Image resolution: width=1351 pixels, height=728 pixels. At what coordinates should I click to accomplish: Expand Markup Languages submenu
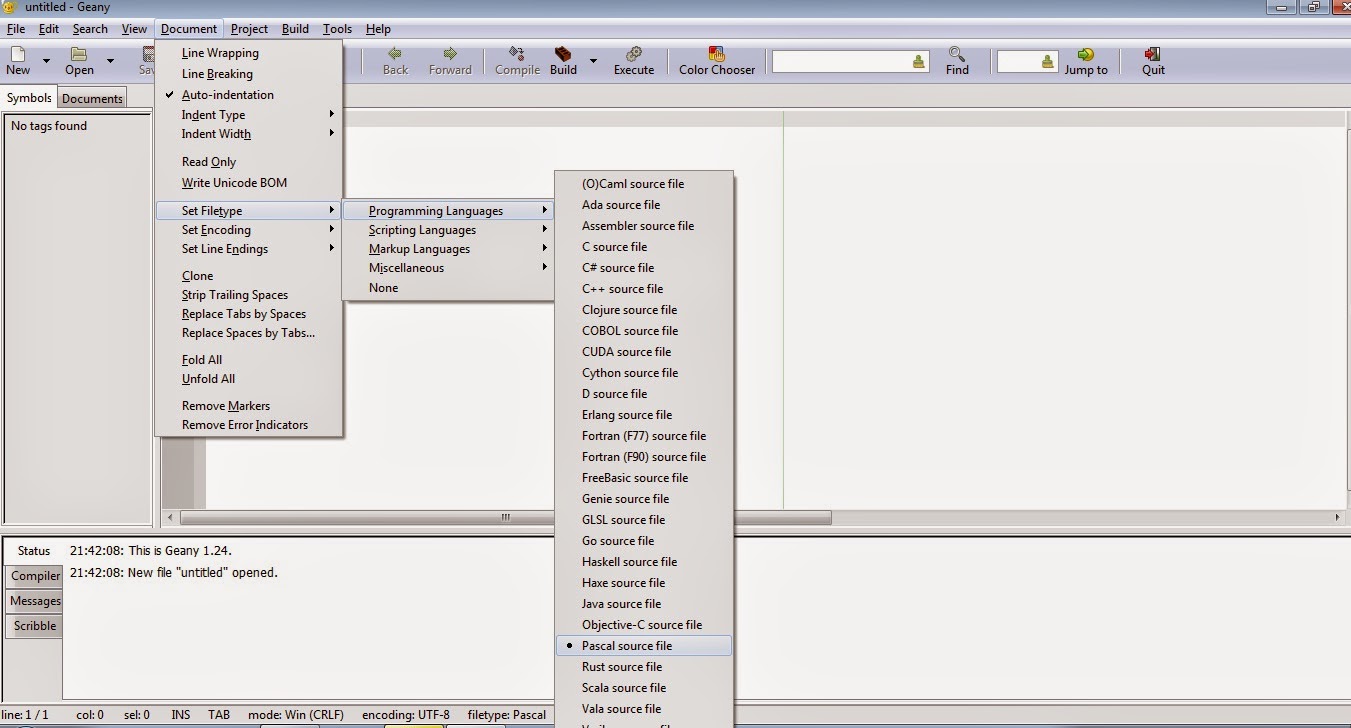pyautogui.click(x=448, y=249)
